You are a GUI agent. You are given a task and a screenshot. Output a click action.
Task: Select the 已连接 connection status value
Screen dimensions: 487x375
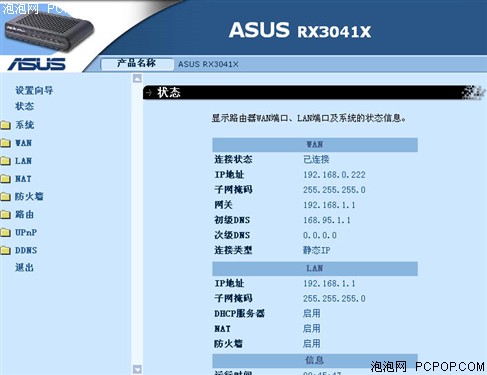tap(316, 159)
